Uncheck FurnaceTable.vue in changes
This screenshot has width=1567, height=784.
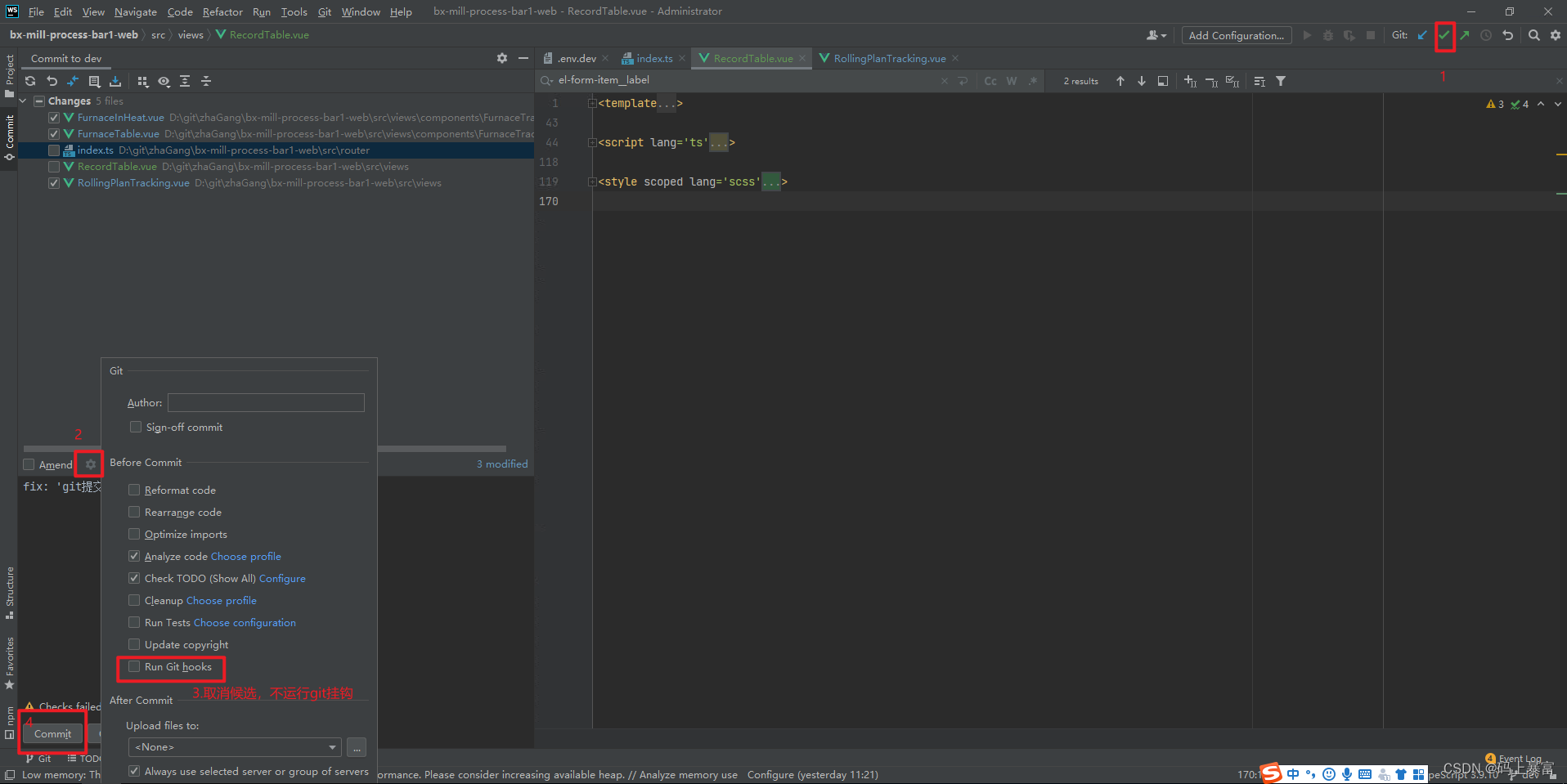point(54,134)
